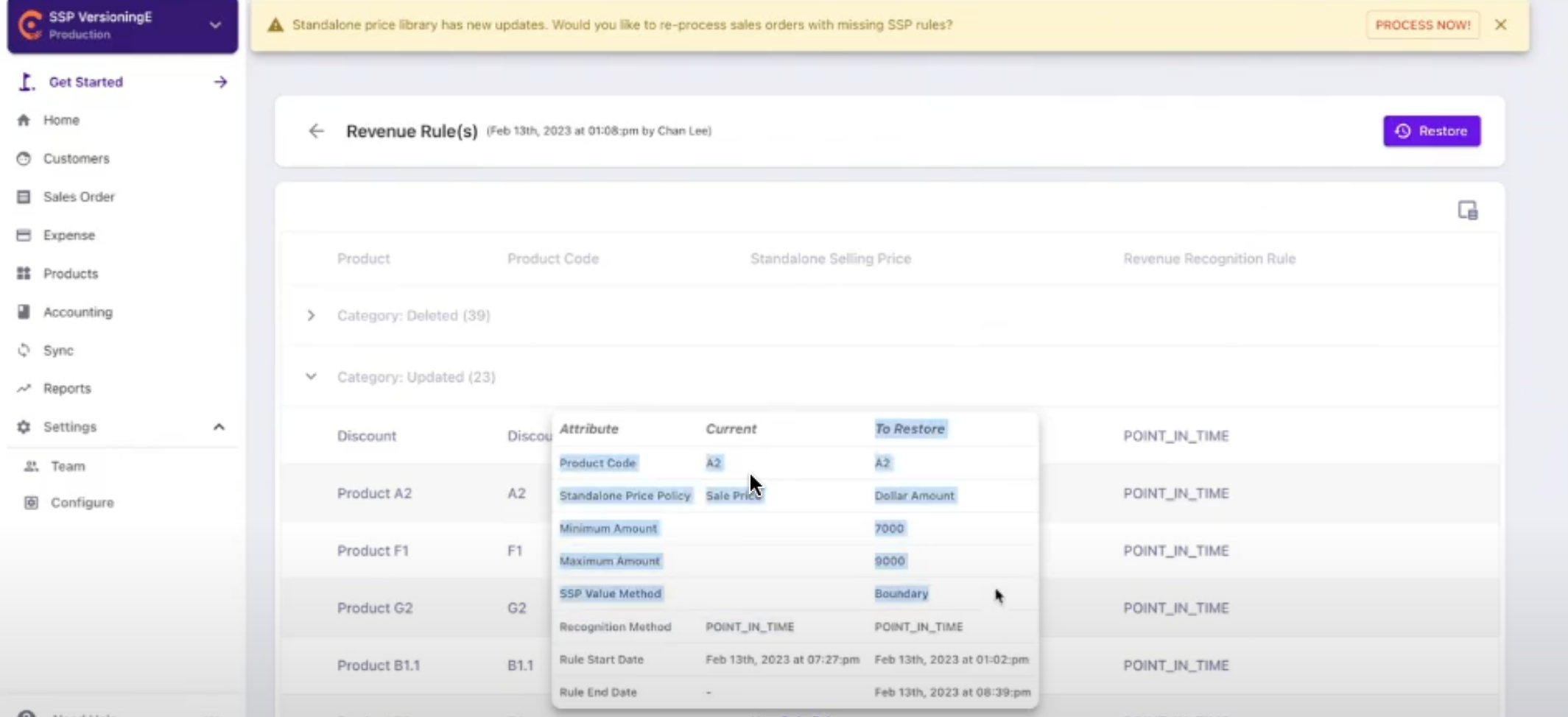Click the F1 product code cell
This screenshot has width=1568, height=717.
click(x=515, y=551)
